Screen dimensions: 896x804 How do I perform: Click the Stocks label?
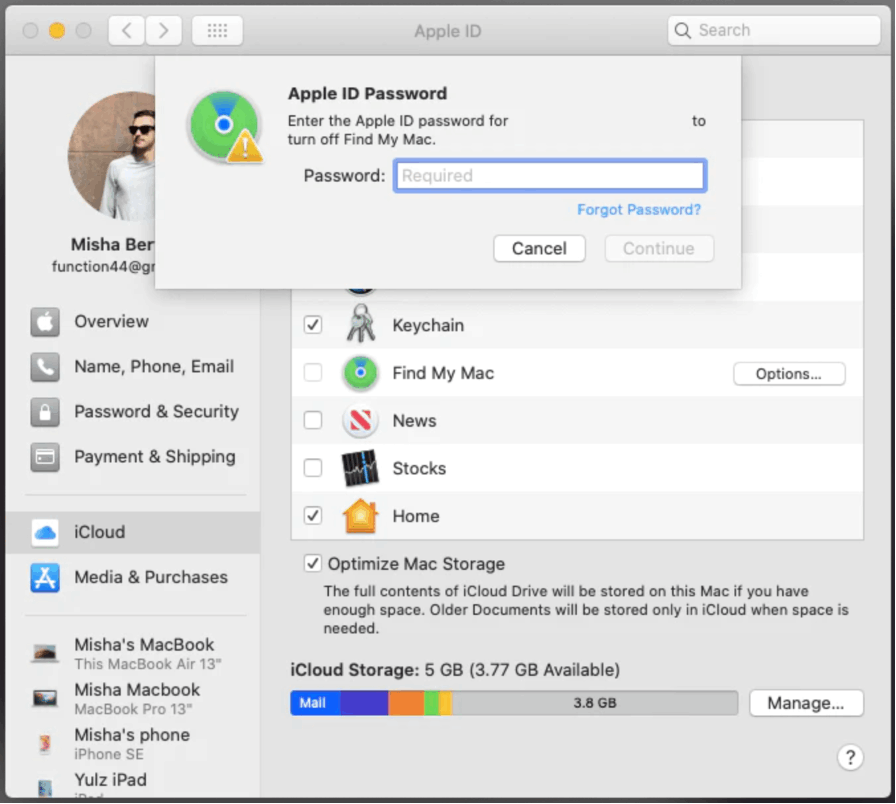coord(419,469)
